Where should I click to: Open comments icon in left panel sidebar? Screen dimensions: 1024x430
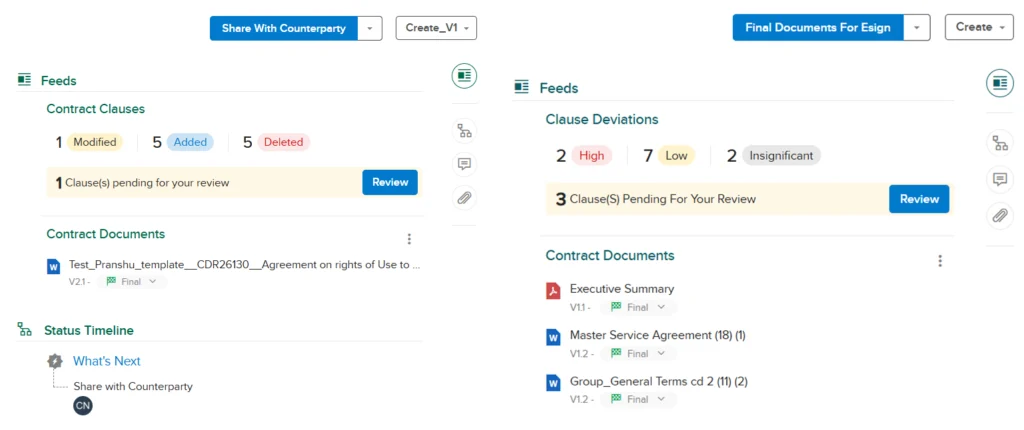(464, 164)
